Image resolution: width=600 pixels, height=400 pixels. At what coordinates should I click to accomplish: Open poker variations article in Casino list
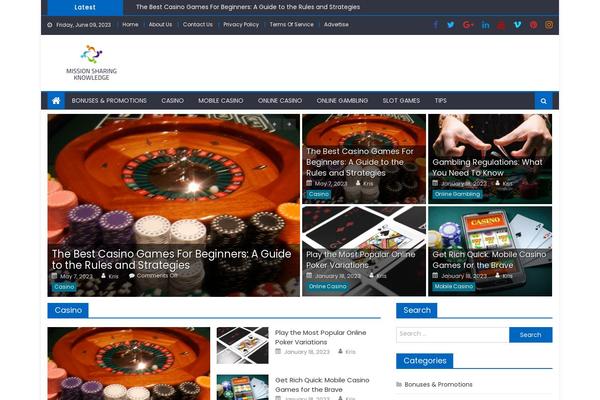pos(320,337)
